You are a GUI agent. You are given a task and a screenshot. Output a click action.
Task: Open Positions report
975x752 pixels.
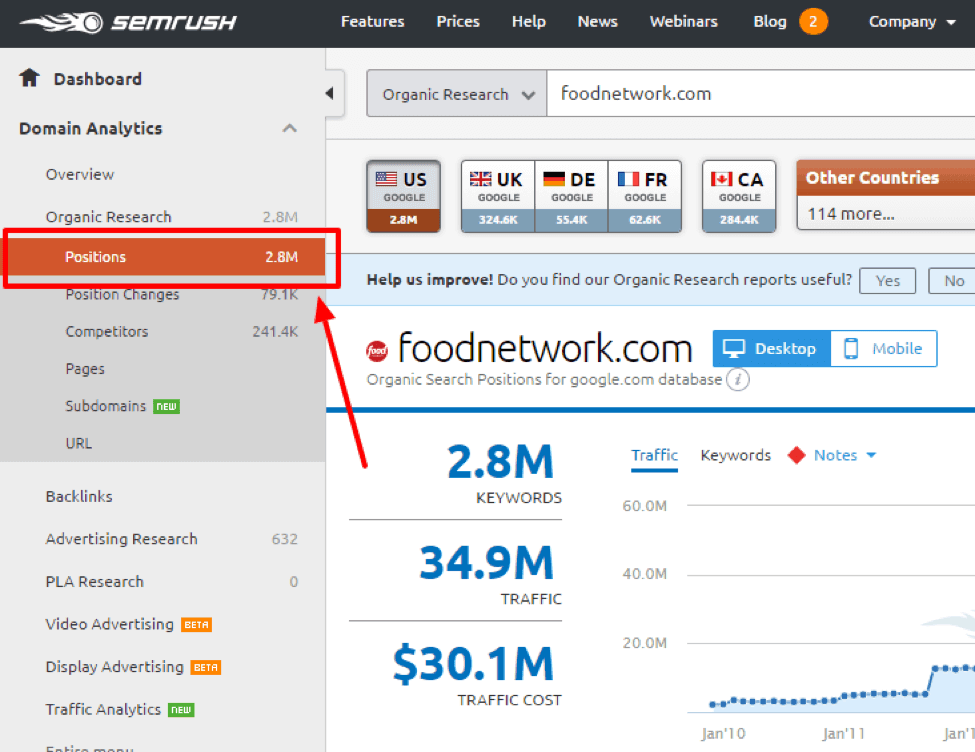164,257
